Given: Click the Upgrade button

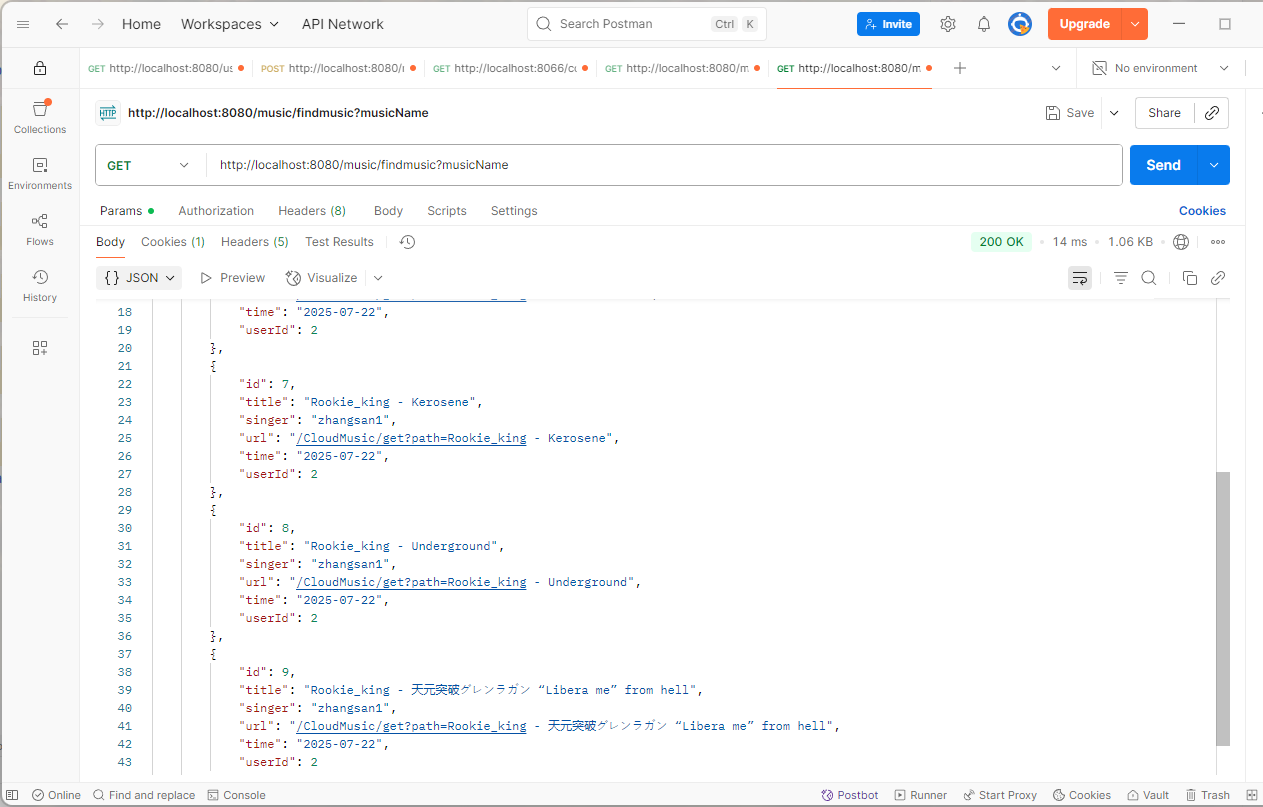Looking at the screenshot, I should pyautogui.click(x=1085, y=24).
